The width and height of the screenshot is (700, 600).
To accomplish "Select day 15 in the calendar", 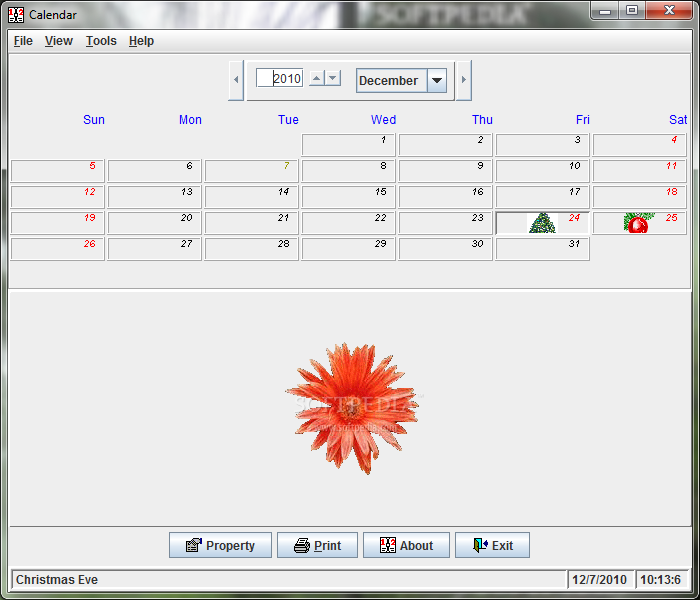I will [349, 197].
